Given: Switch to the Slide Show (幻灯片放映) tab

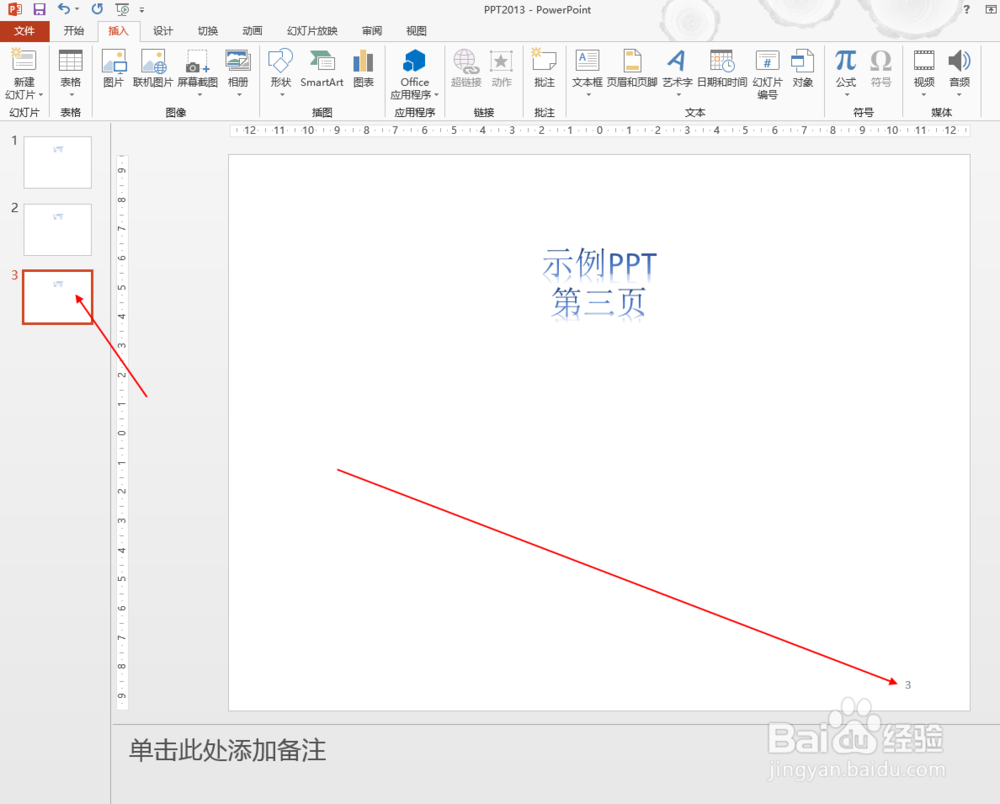Looking at the screenshot, I should [x=312, y=31].
